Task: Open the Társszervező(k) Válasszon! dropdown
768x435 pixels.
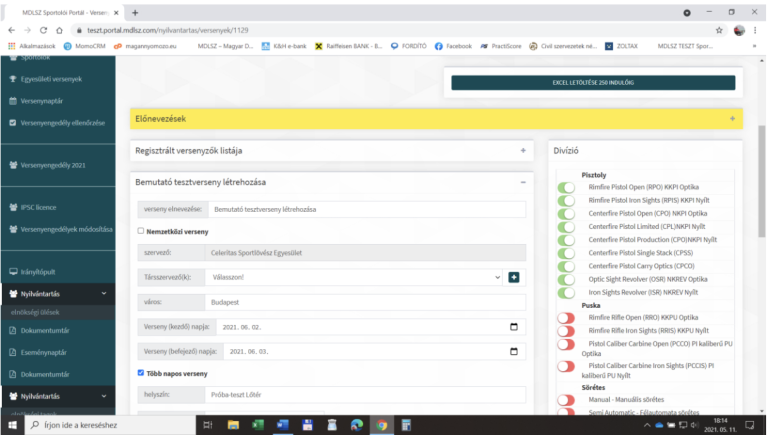Action: click(353, 277)
